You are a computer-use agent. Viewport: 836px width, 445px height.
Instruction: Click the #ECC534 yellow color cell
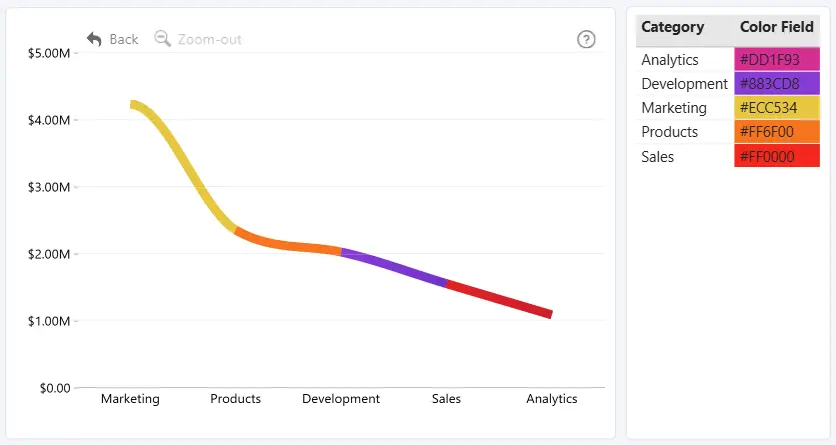point(777,108)
